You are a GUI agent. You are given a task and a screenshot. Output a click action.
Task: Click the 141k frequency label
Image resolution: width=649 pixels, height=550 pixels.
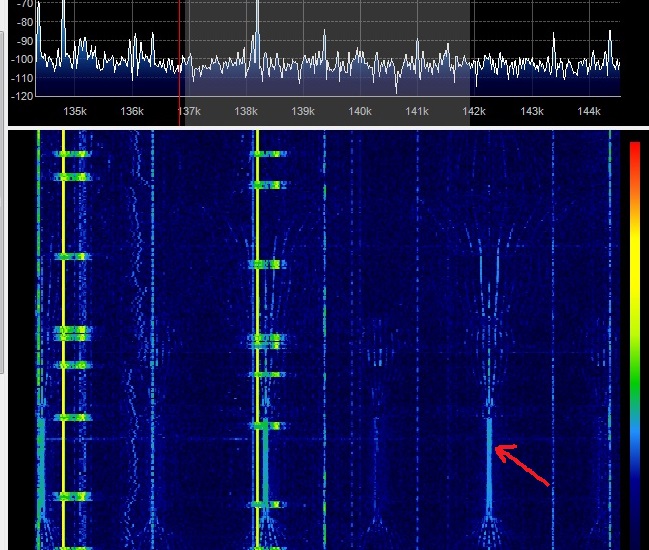coord(417,111)
